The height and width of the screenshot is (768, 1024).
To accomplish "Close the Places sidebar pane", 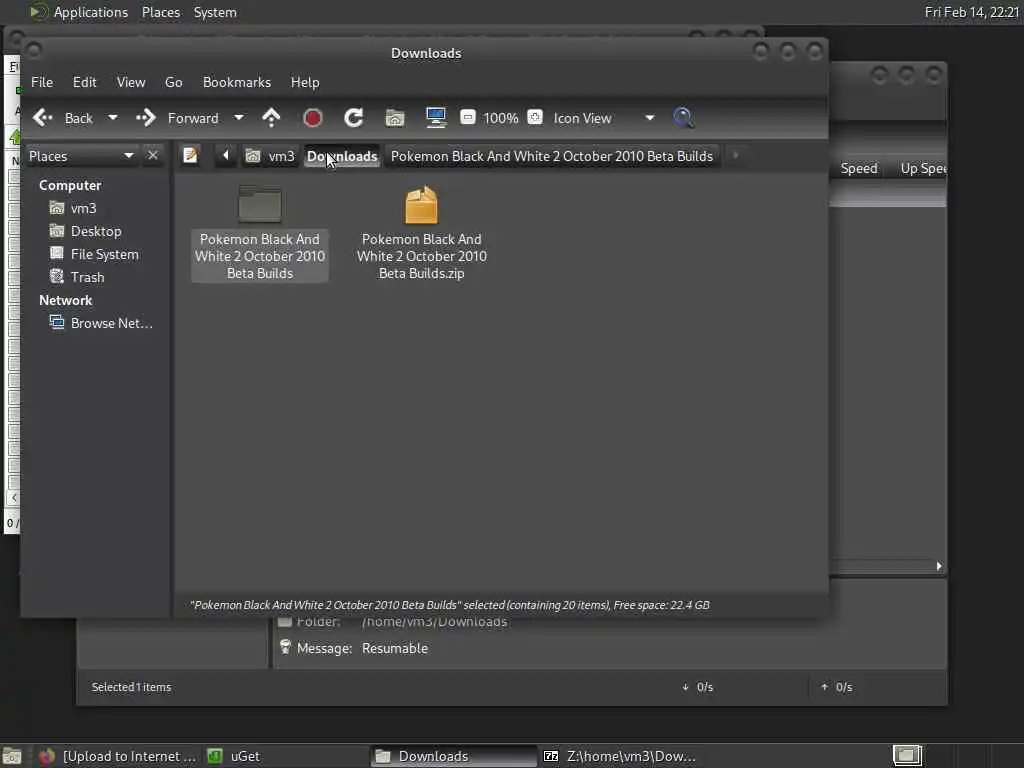I will tap(153, 155).
